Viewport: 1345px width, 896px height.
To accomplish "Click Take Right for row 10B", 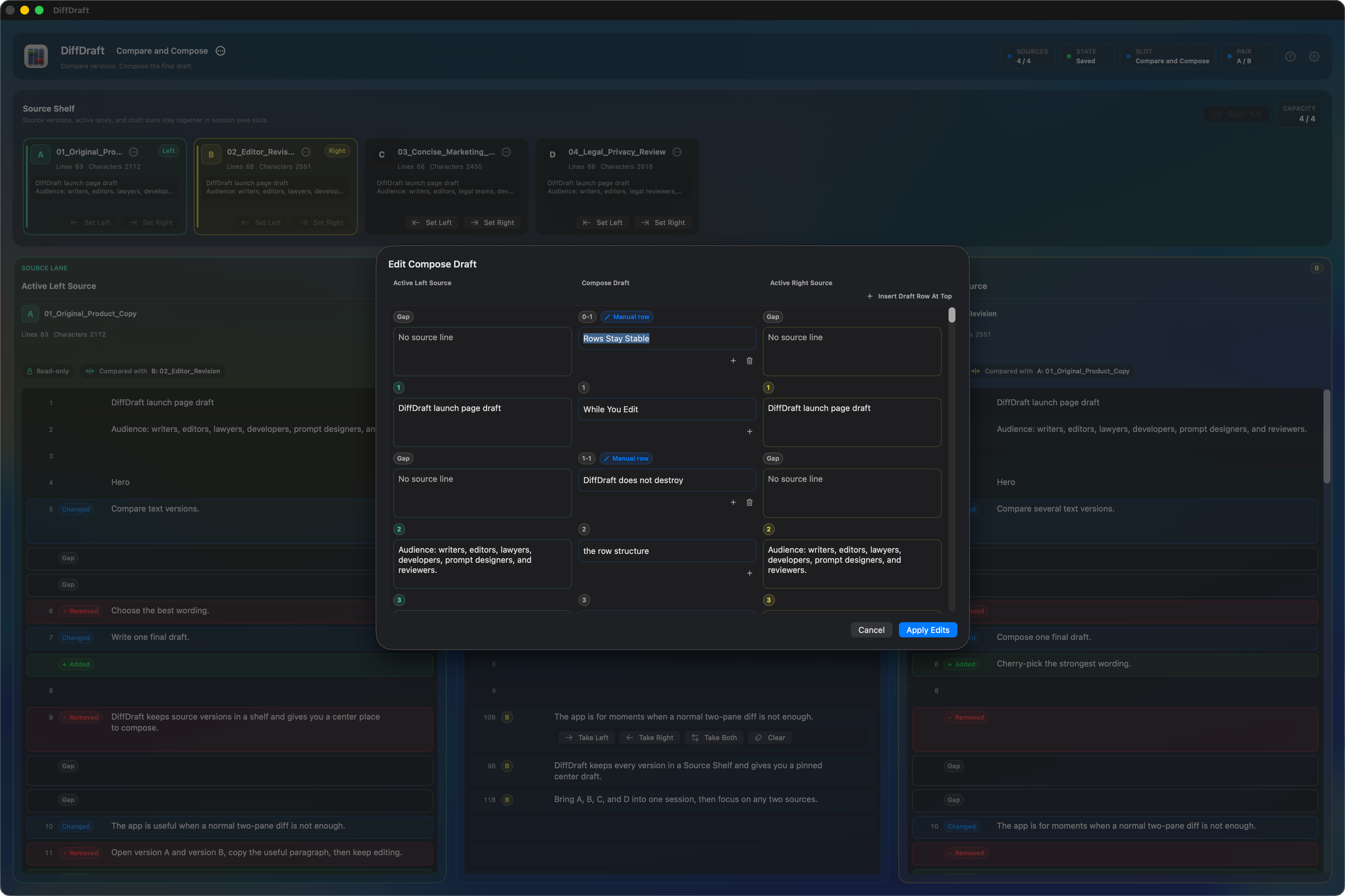I will [x=650, y=738].
